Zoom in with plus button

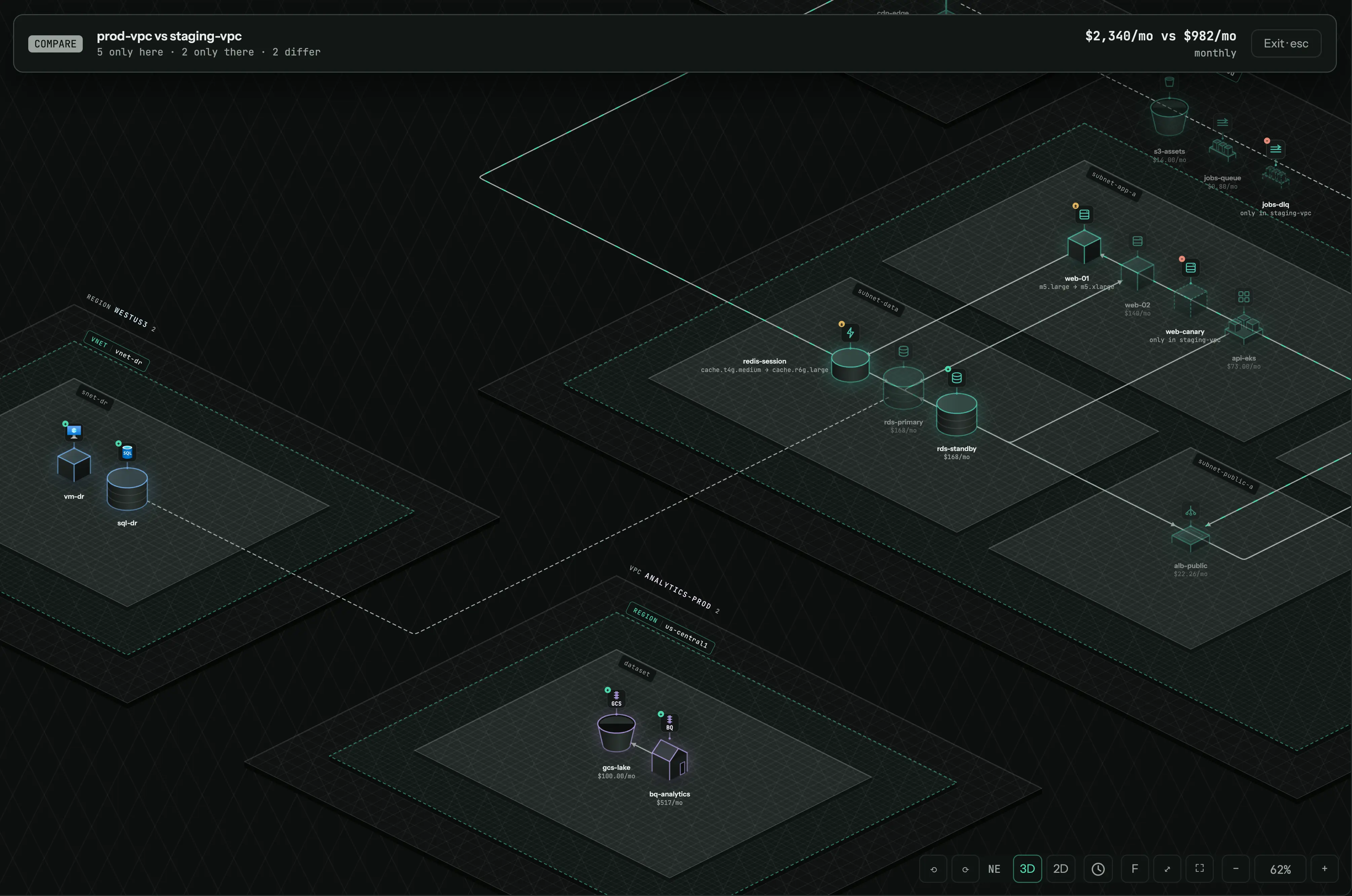(1324, 868)
